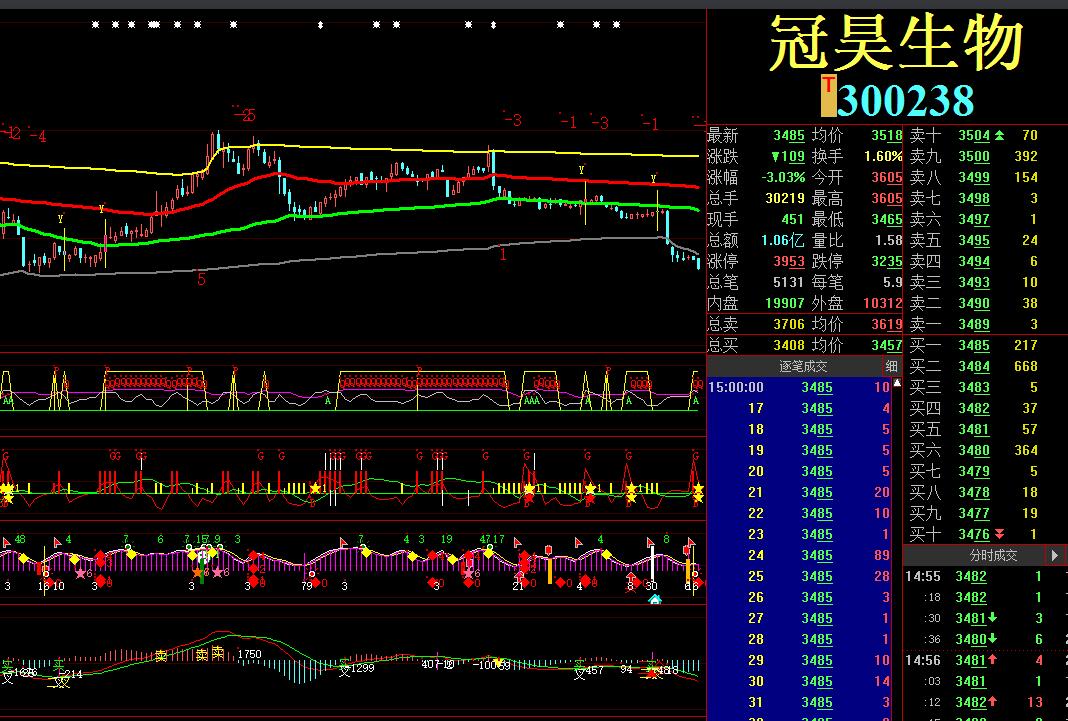Select the 买六 order row with volume 364
The image size is (1068, 721).
tap(974, 450)
